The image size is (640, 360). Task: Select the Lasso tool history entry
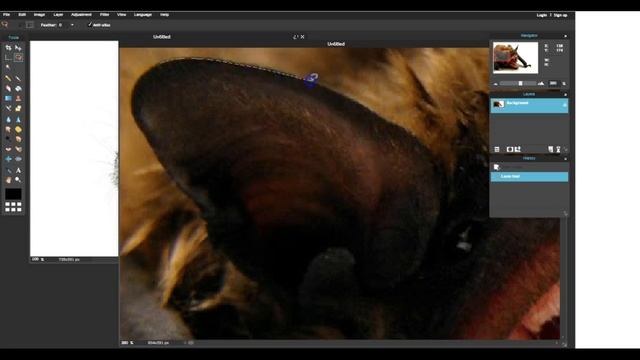pos(529,176)
